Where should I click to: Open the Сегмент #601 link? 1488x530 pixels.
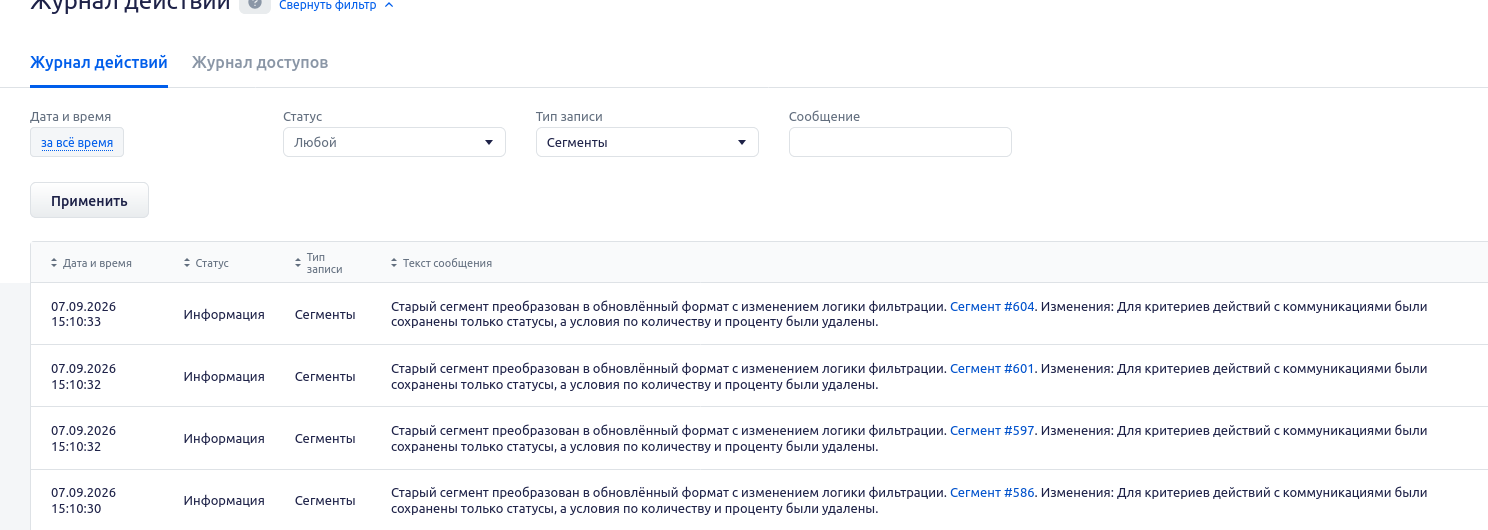pos(992,369)
